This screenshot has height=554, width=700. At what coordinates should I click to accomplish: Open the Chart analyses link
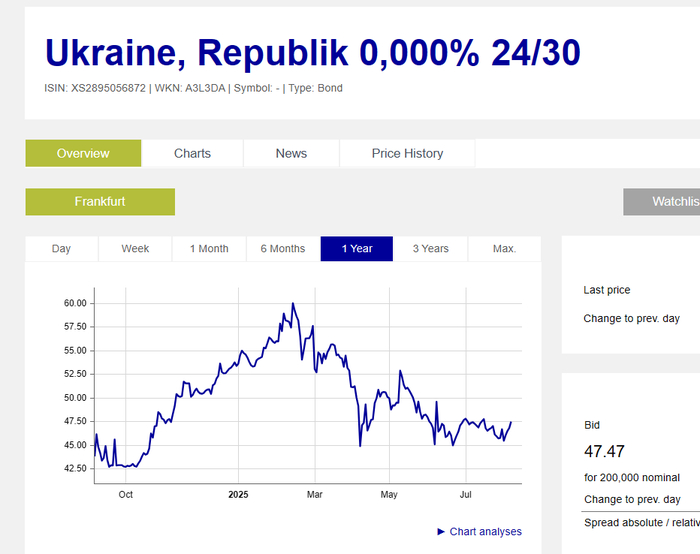485,532
